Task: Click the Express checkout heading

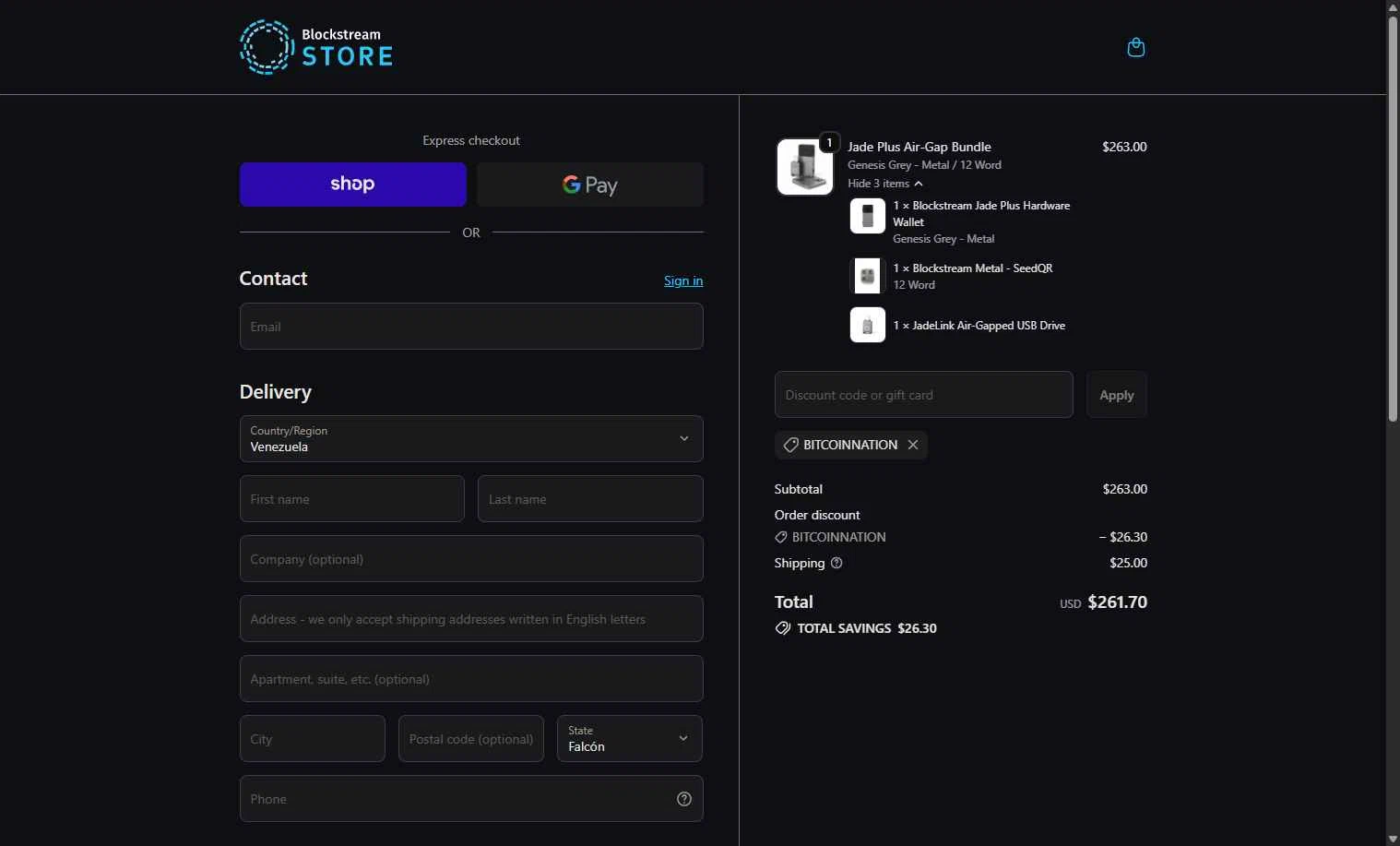Action: (471, 140)
